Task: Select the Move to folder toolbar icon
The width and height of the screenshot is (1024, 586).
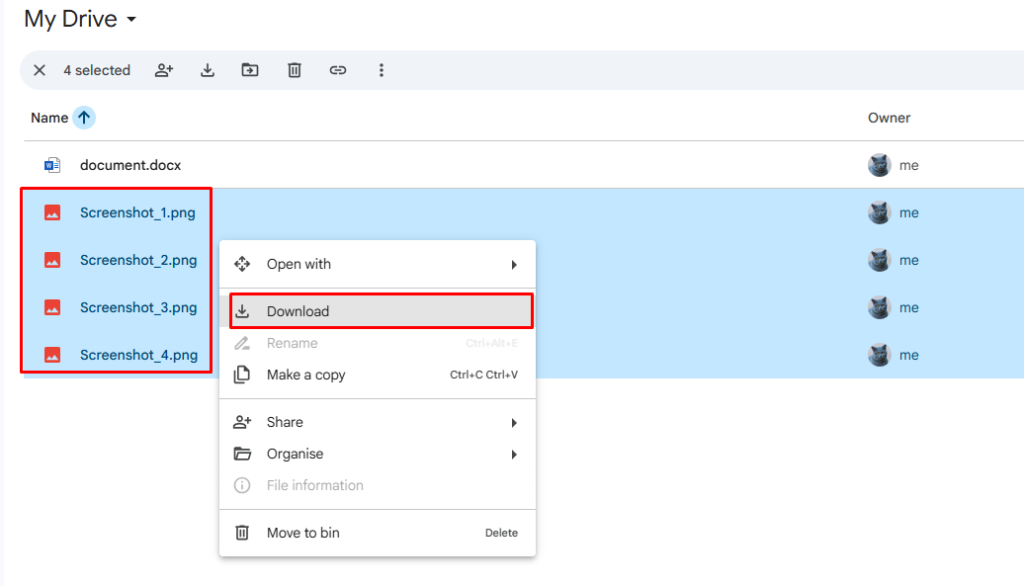Action: click(249, 70)
